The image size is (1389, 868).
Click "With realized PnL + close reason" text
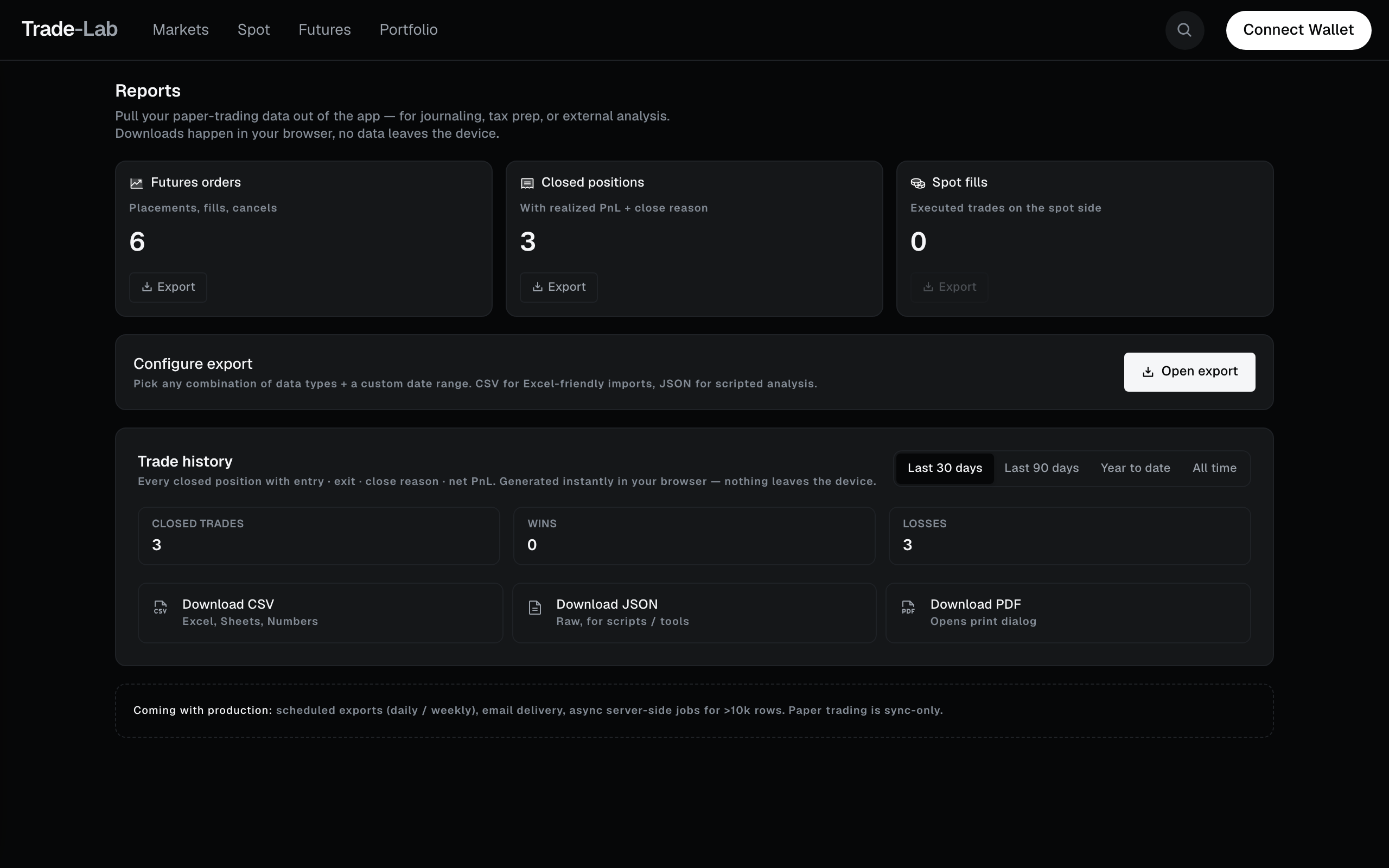[614, 208]
